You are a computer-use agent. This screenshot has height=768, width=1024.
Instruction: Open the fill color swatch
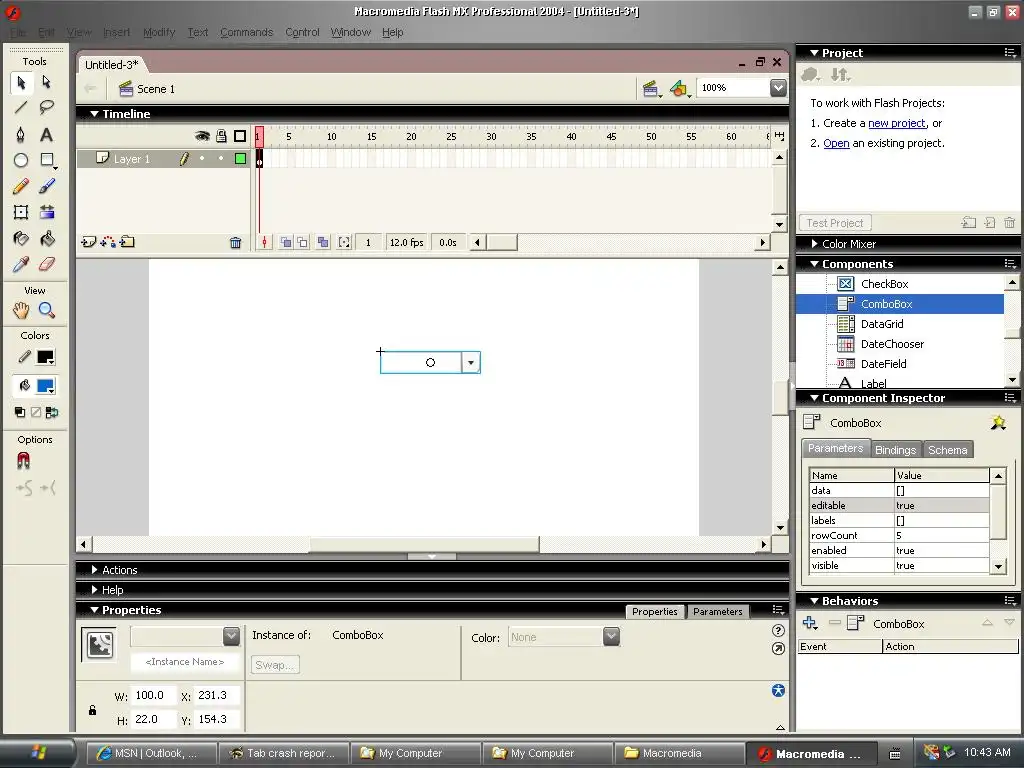click(46, 386)
